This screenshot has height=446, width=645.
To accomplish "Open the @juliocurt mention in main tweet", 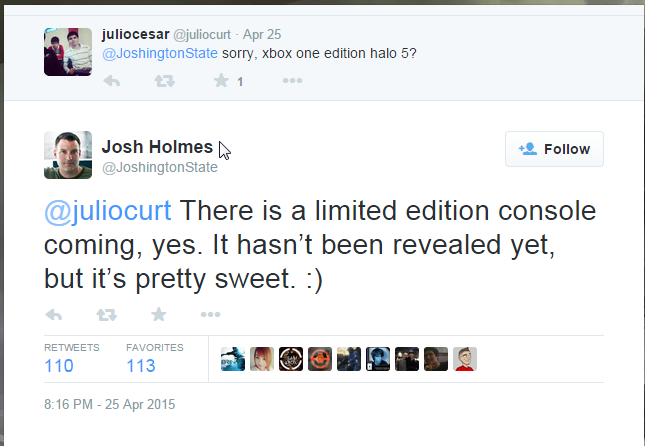I will coord(108,212).
